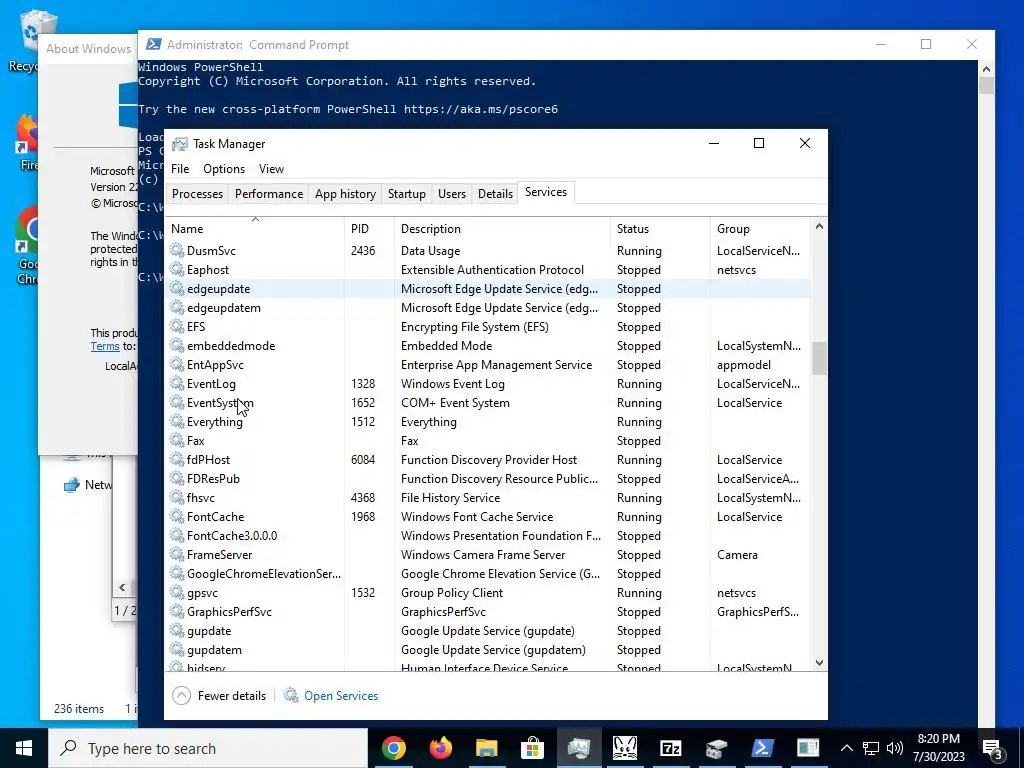The width and height of the screenshot is (1024, 768).
Task: Click the Terms link in About Windows
Action: (x=105, y=346)
